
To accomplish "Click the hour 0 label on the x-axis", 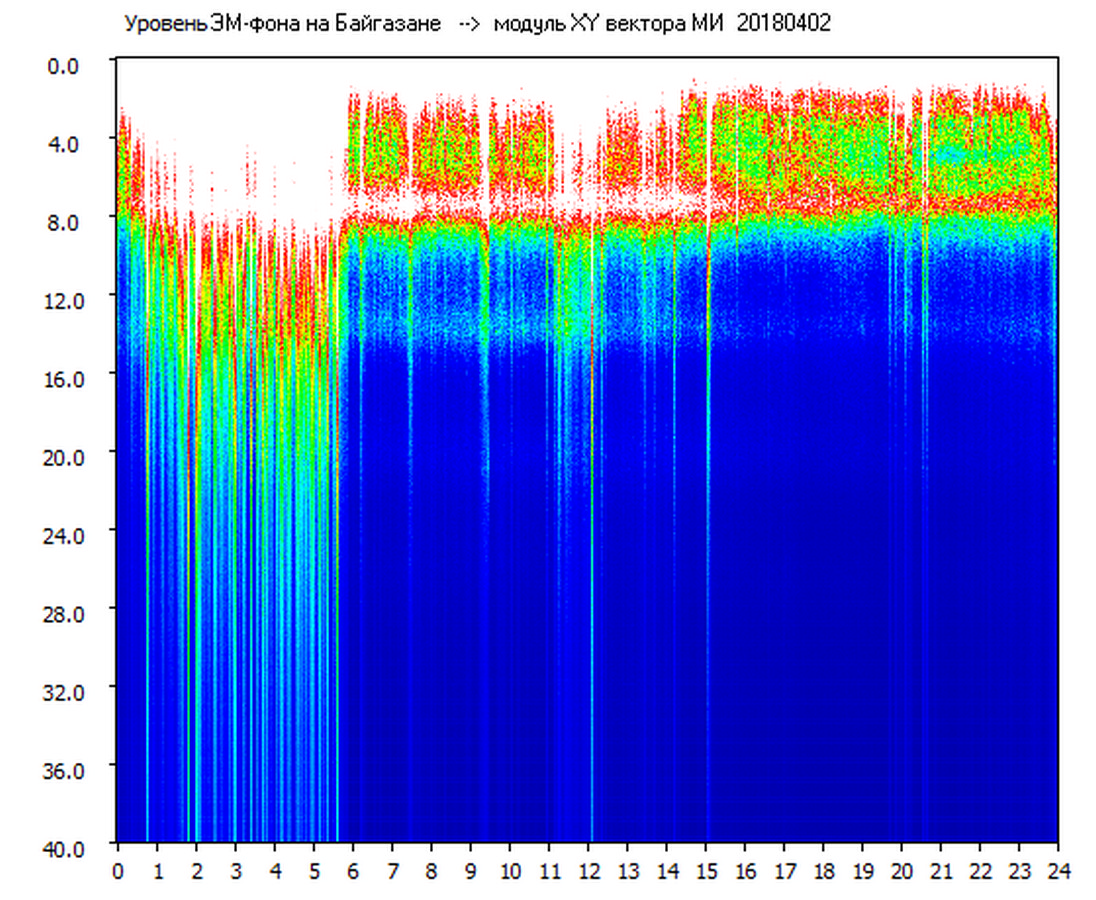I will pyautogui.click(x=118, y=871).
